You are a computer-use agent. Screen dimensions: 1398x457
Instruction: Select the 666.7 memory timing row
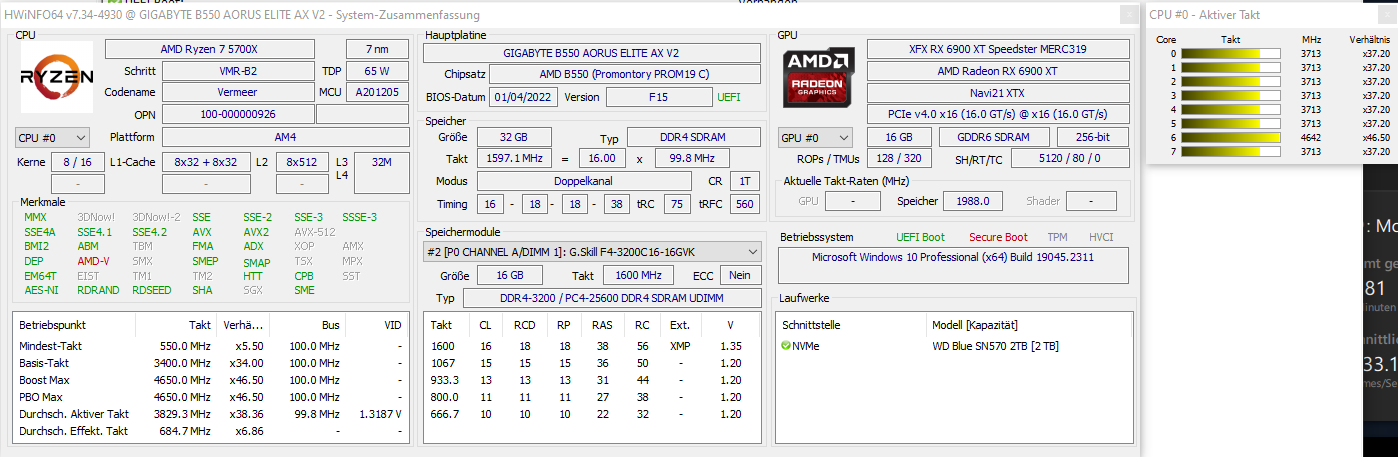point(590,414)
